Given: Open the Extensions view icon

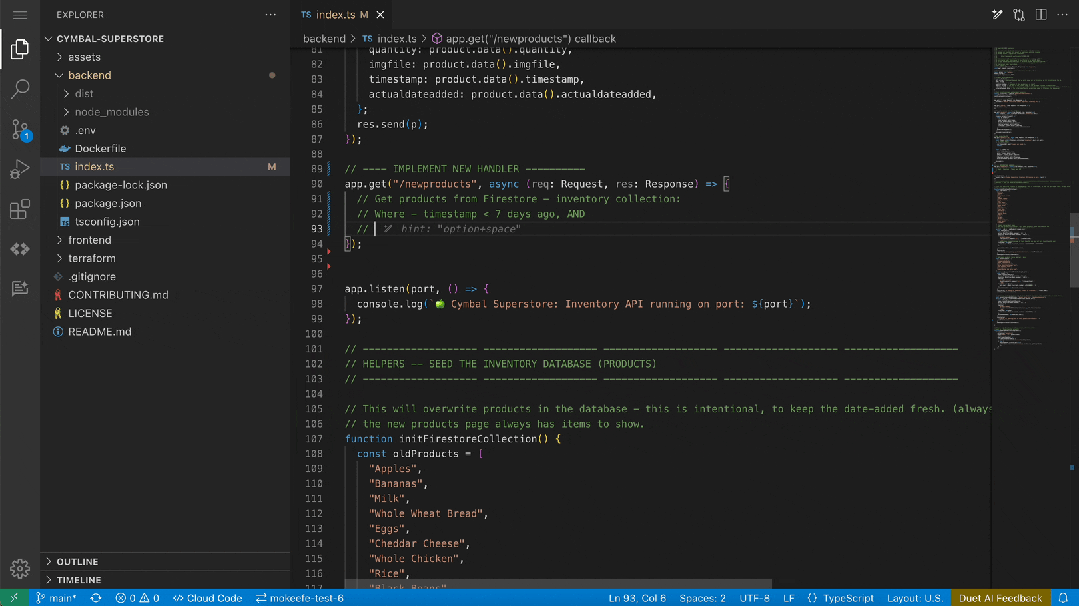Looking at the screenshot, I should click(x=20, y=209).
